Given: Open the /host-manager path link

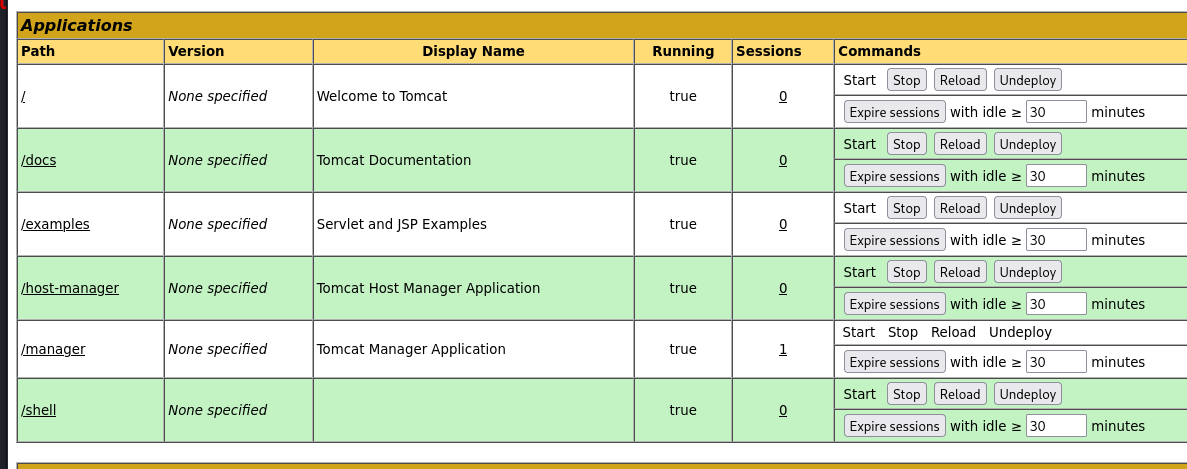Looking at the screenshot, I should (x=70, y=288).
